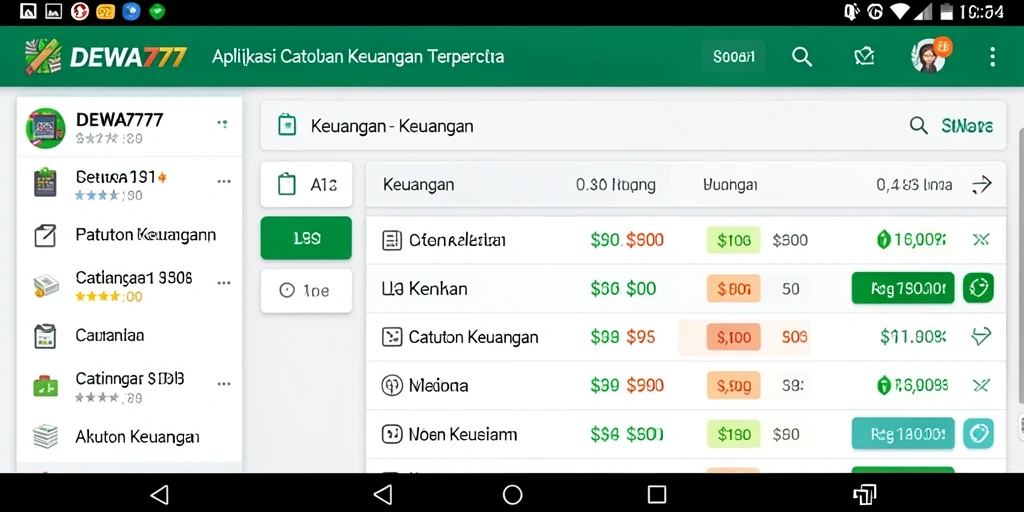
Task: Click the Keuangan - Keuangan clipboard icon
Action: pyautogui.click(x=287, y=125)
